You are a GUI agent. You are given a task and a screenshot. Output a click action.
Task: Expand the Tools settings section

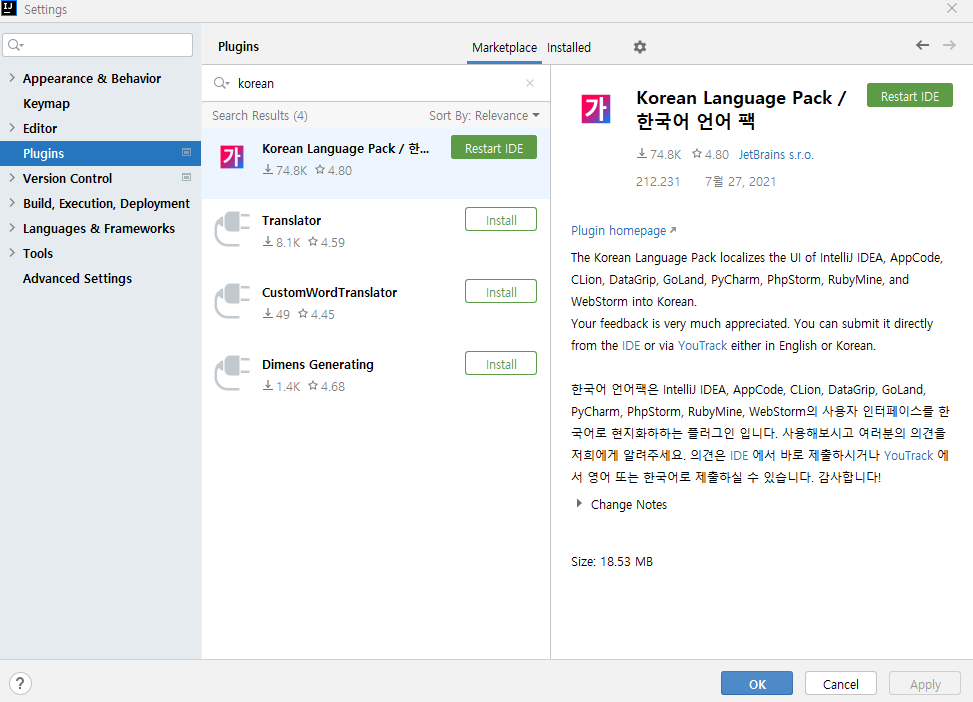[x=12, y=252]
